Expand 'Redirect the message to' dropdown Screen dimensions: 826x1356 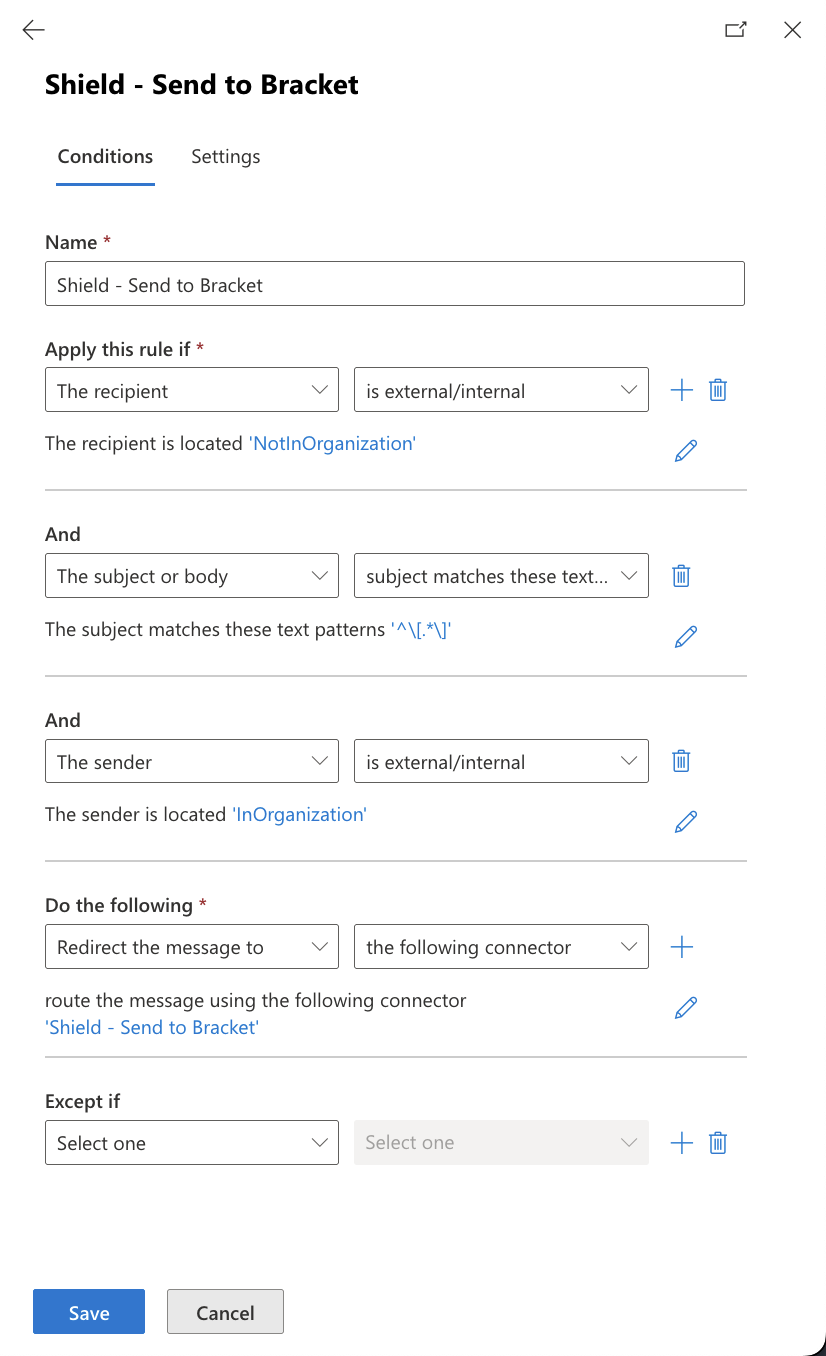click(192, 947)
